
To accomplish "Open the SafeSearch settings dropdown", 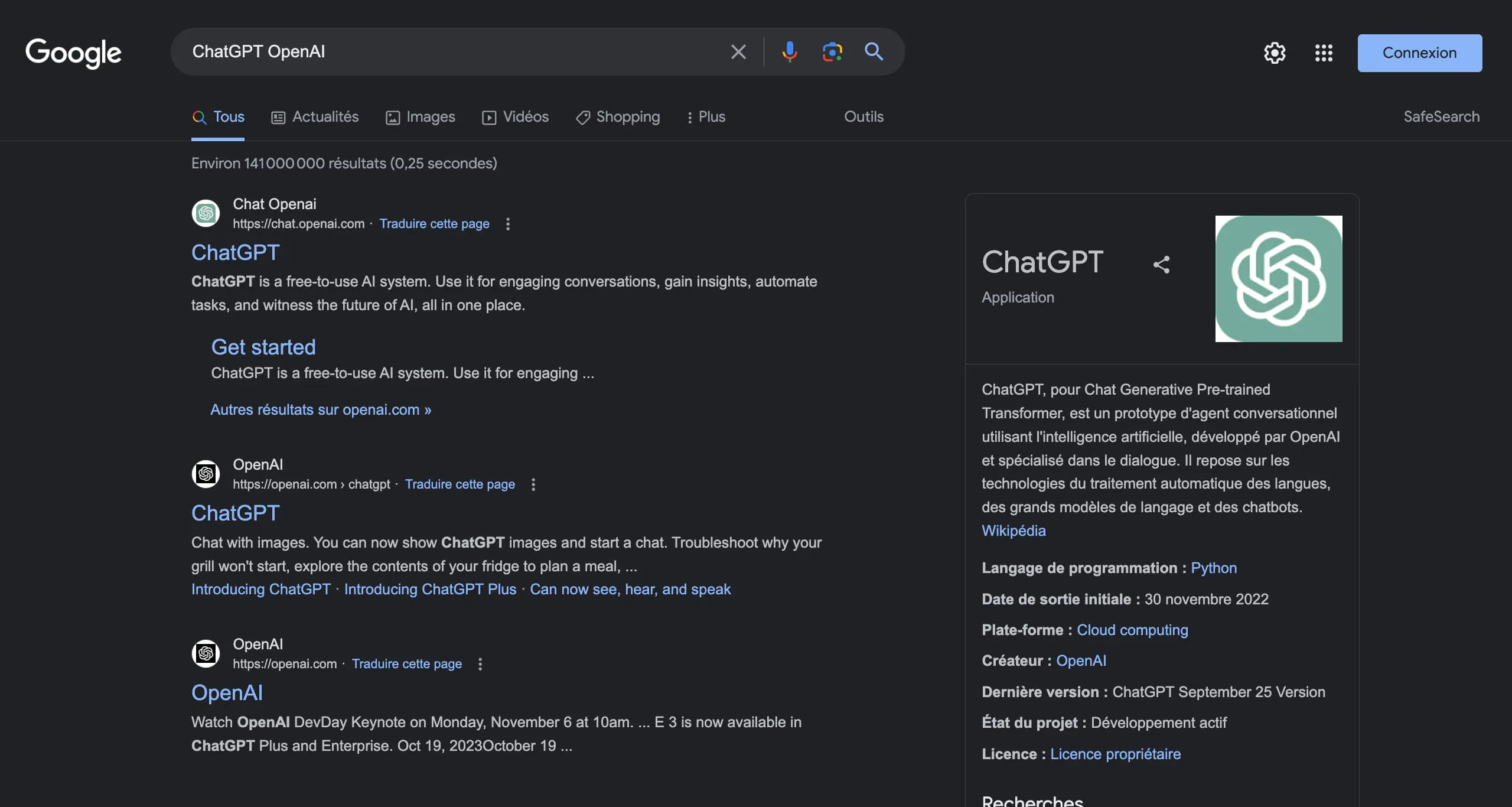I will 1441,116.
